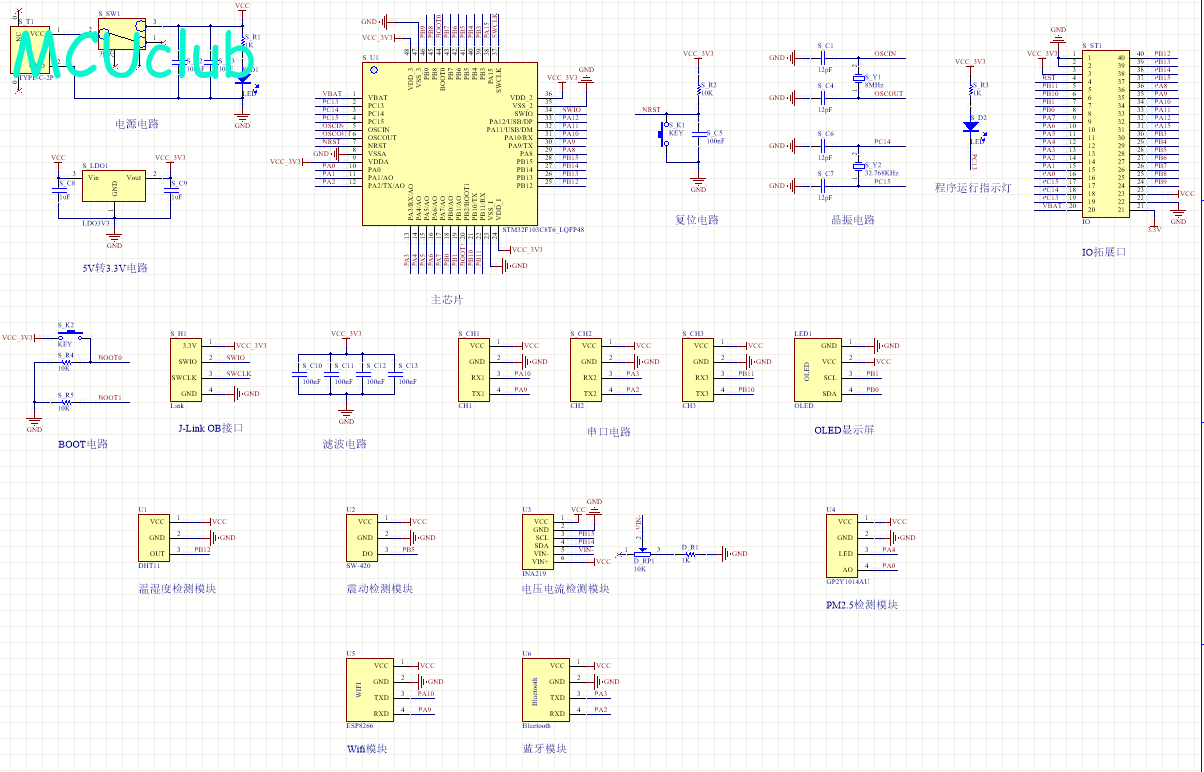Click the "IO拓展口" section label
Image resolution: width=1204 pixels, height=772 pixels.
point(1104,252)
